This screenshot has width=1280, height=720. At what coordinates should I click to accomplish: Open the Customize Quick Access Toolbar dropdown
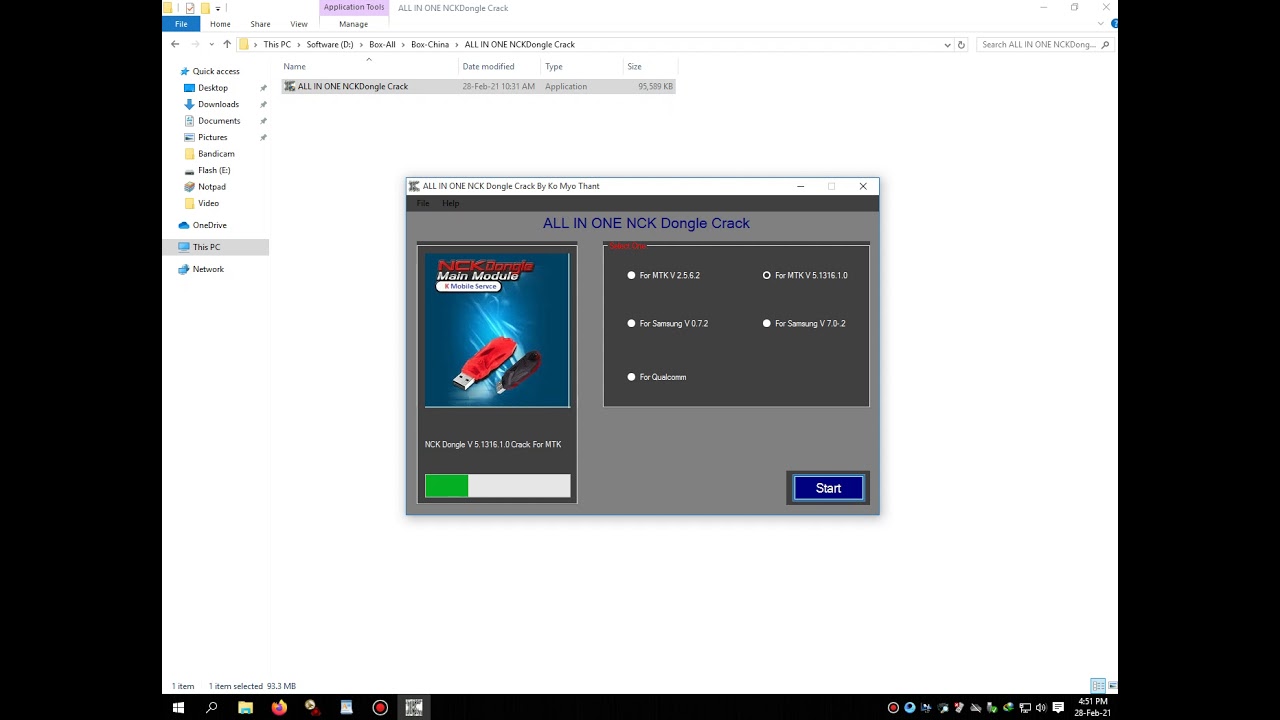[x=218, y=8]
